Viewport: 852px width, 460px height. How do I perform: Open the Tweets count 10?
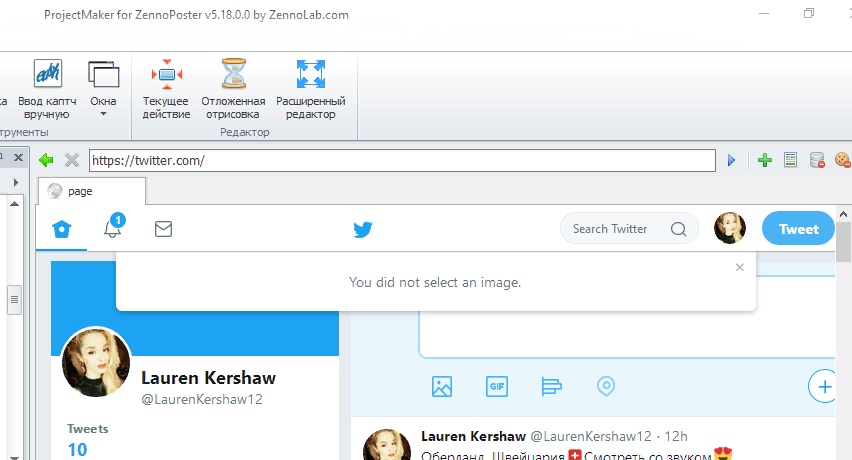[x=77, y=450]
